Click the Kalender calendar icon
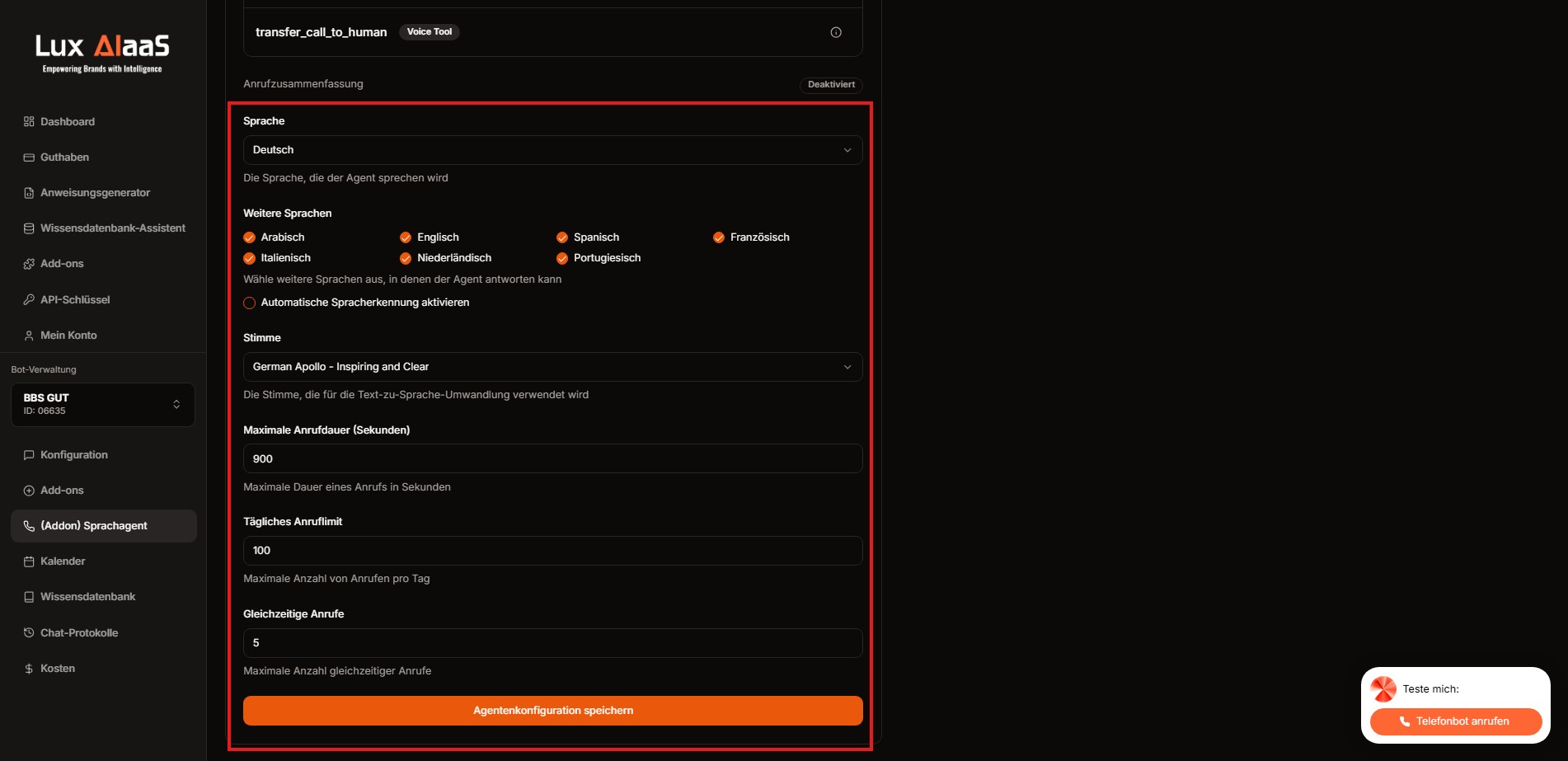Image resolution: width=1568 pixels, height=761 pixels. 29,561
